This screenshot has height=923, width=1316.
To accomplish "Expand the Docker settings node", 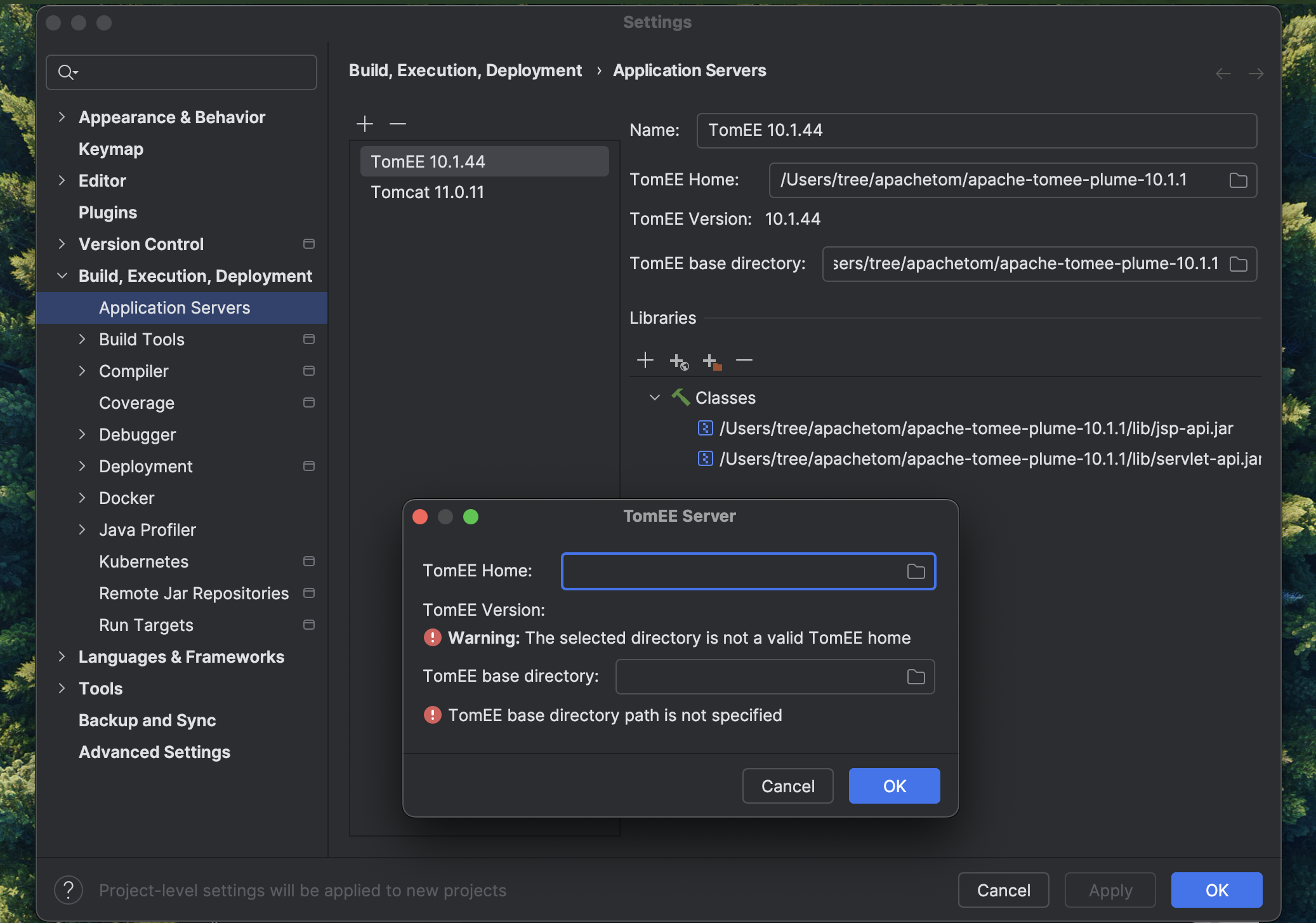I will pos(82,498).
